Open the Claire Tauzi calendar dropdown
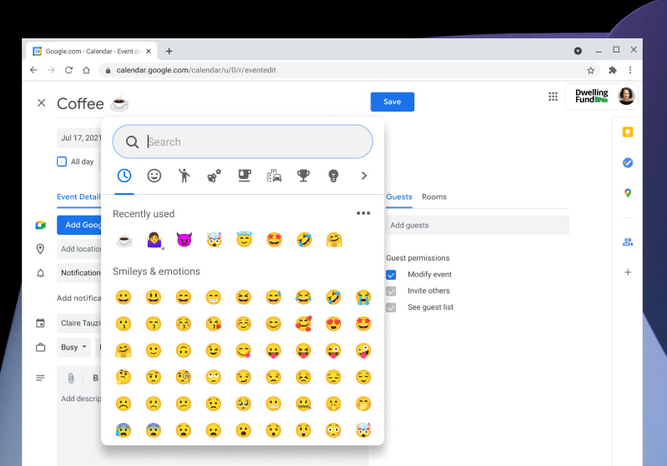Image resolution: width=667 pixels, height=466 pixels. (x=79, y=323)
